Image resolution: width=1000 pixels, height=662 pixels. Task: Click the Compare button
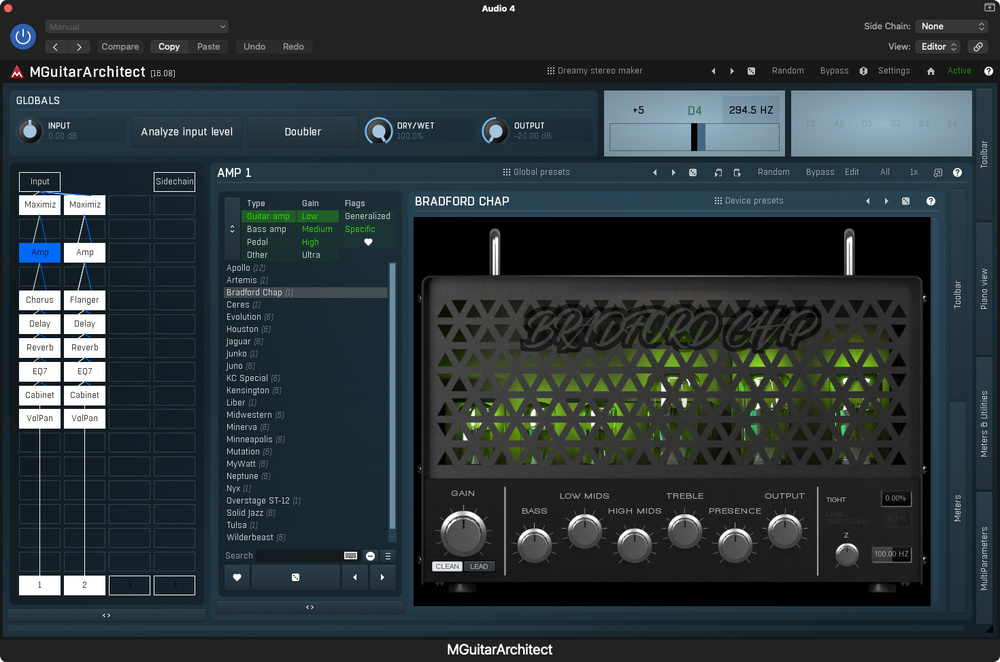click(120, 47)
